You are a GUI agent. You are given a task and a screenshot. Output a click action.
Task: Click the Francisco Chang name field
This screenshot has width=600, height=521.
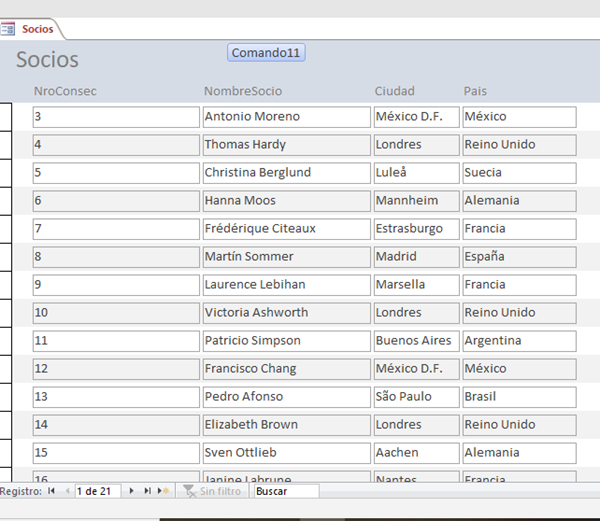click(287, 369)
